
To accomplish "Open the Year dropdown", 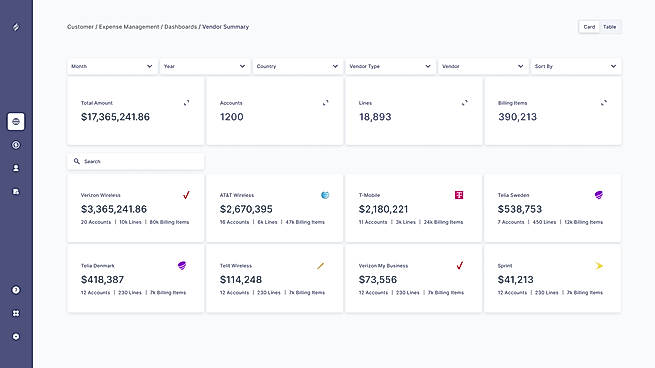I will click(x=205, y=66).
